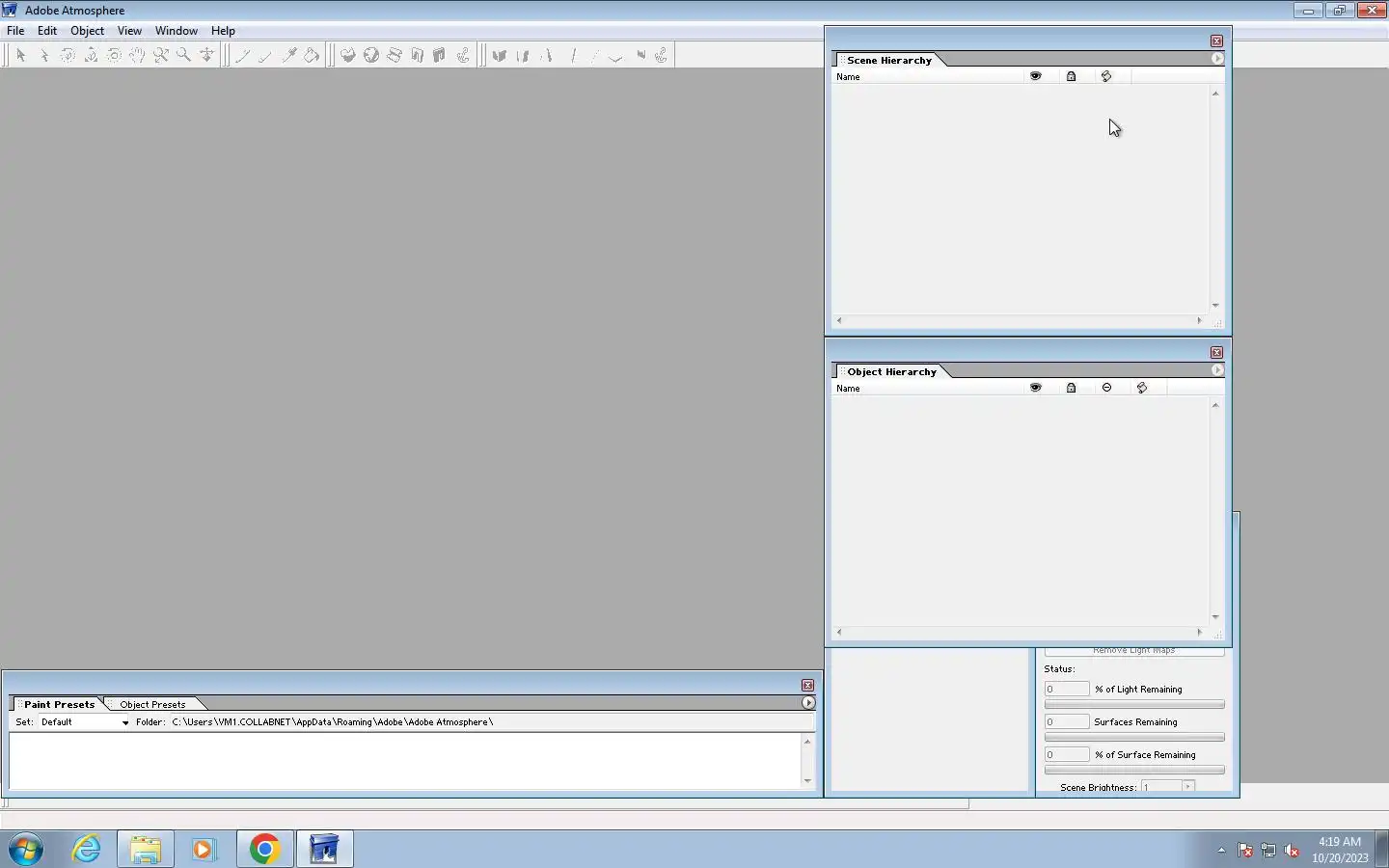
Task: Click Paint Presets list scroll down arrow
Action: point(807,781)
